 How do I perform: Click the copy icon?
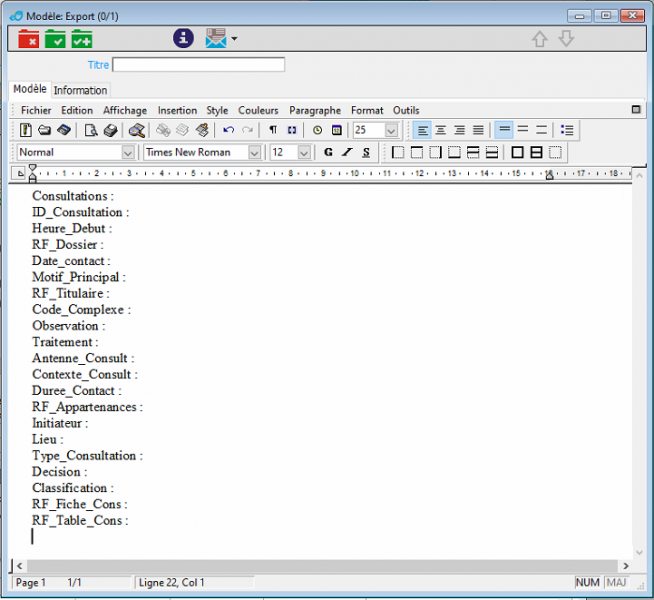pos(182,130)
